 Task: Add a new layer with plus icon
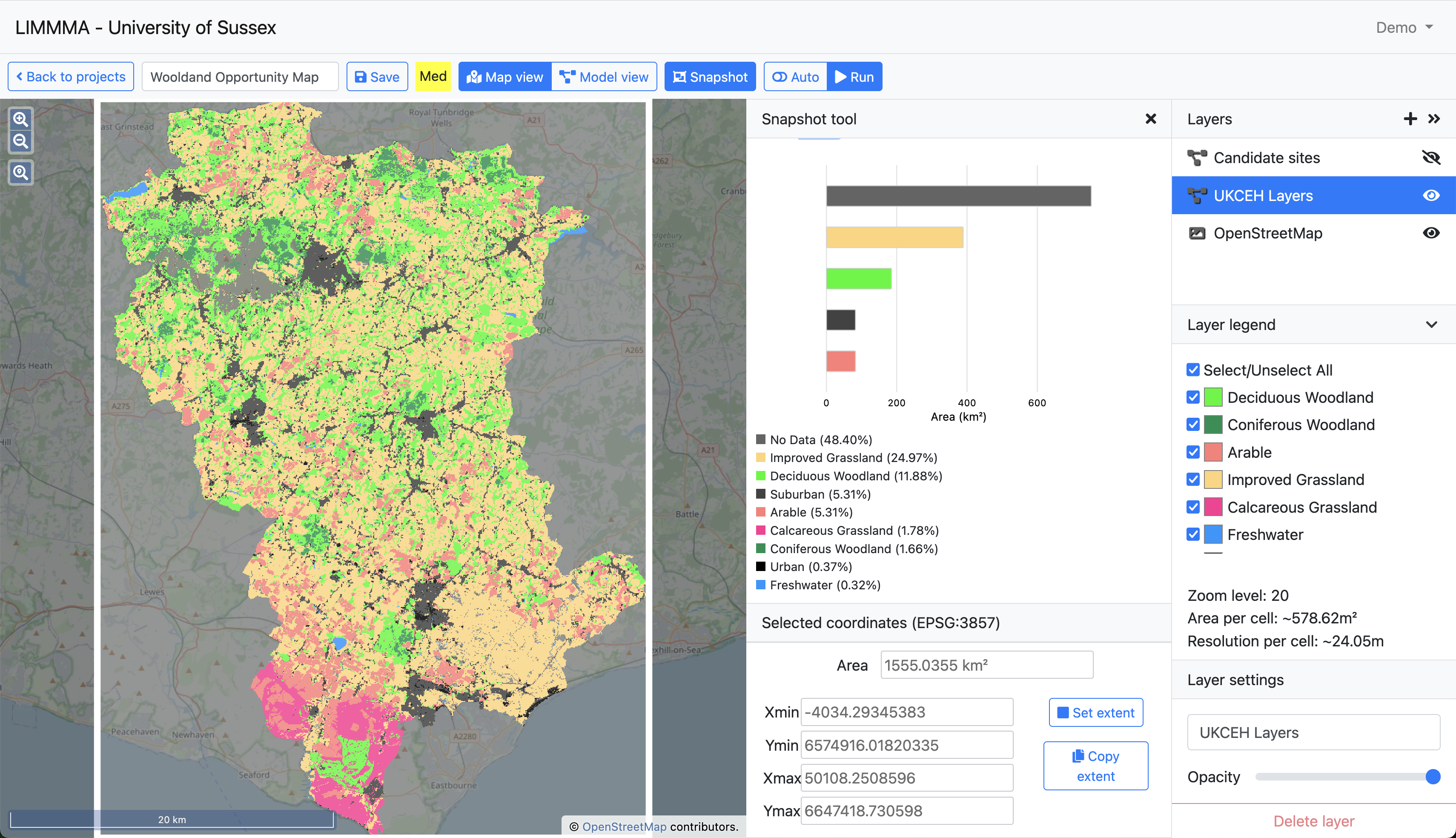pos(1410,118)
